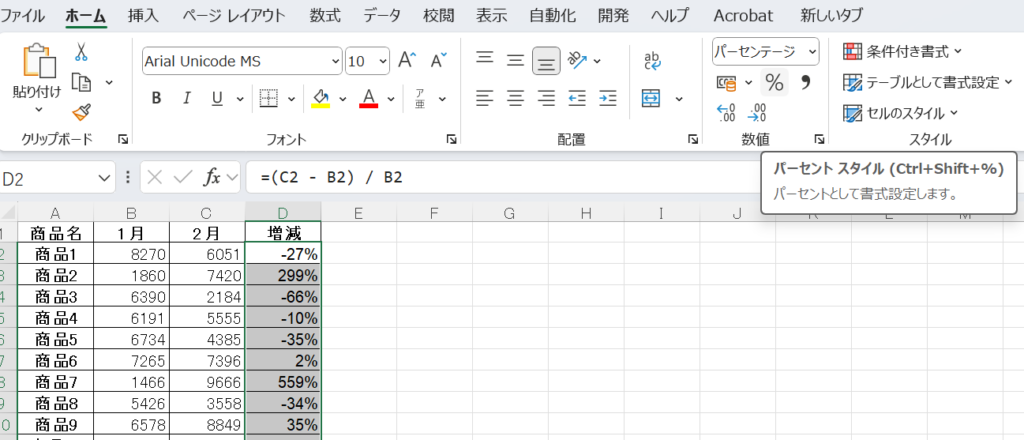Open the ファイル tab
1024x440 pixels.
coord(22,15)
